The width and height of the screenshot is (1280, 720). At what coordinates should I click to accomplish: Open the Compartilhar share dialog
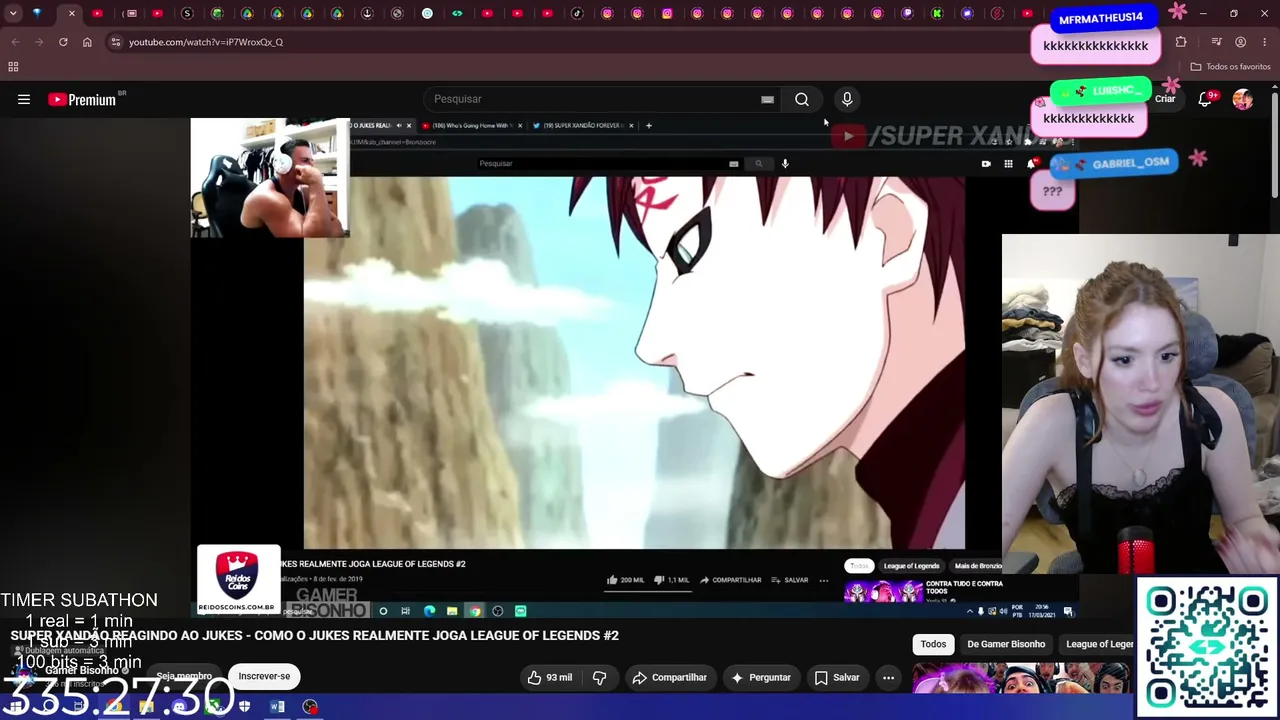(x=670, y=677)
